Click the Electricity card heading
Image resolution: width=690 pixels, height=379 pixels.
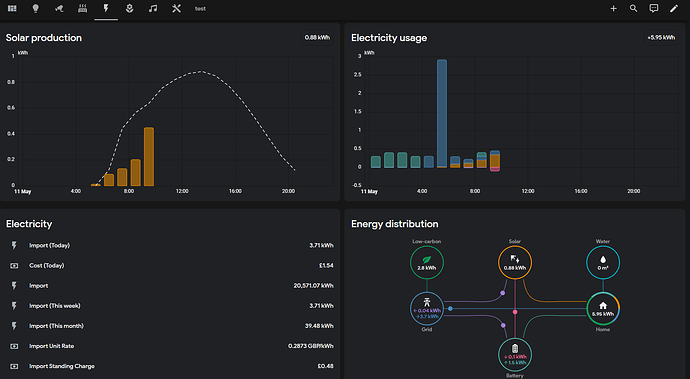pyautogui.click(x=29, y=224)
